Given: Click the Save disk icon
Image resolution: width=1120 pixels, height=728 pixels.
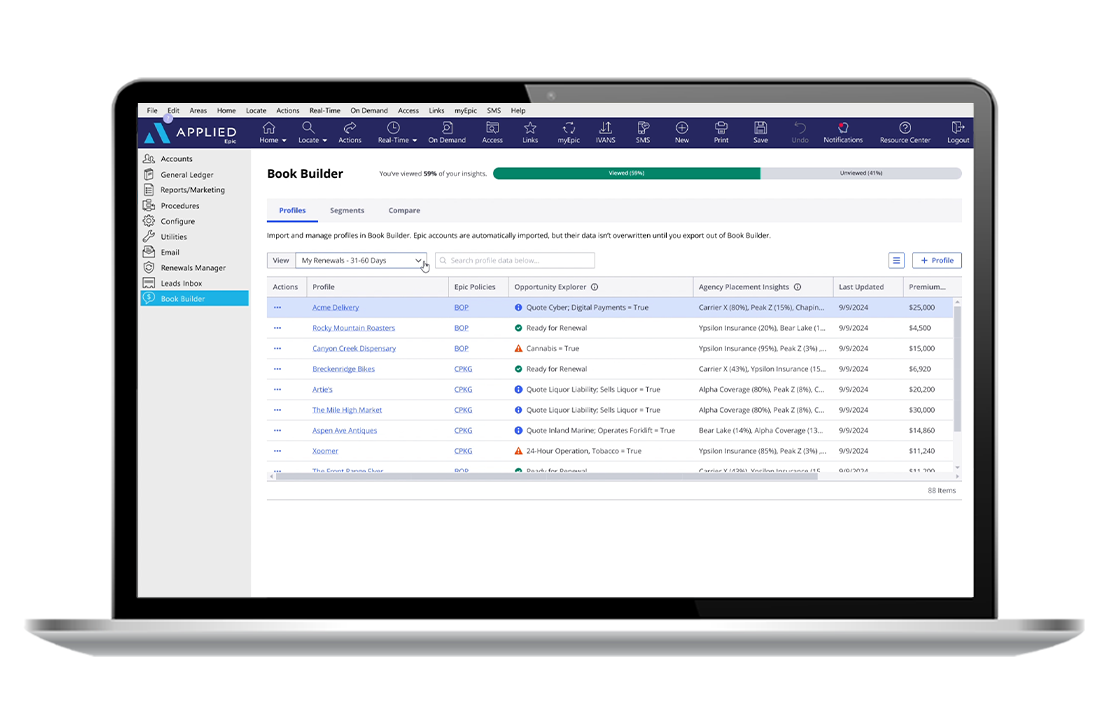Looking at the screenshot, I should [x=761, y=128].
